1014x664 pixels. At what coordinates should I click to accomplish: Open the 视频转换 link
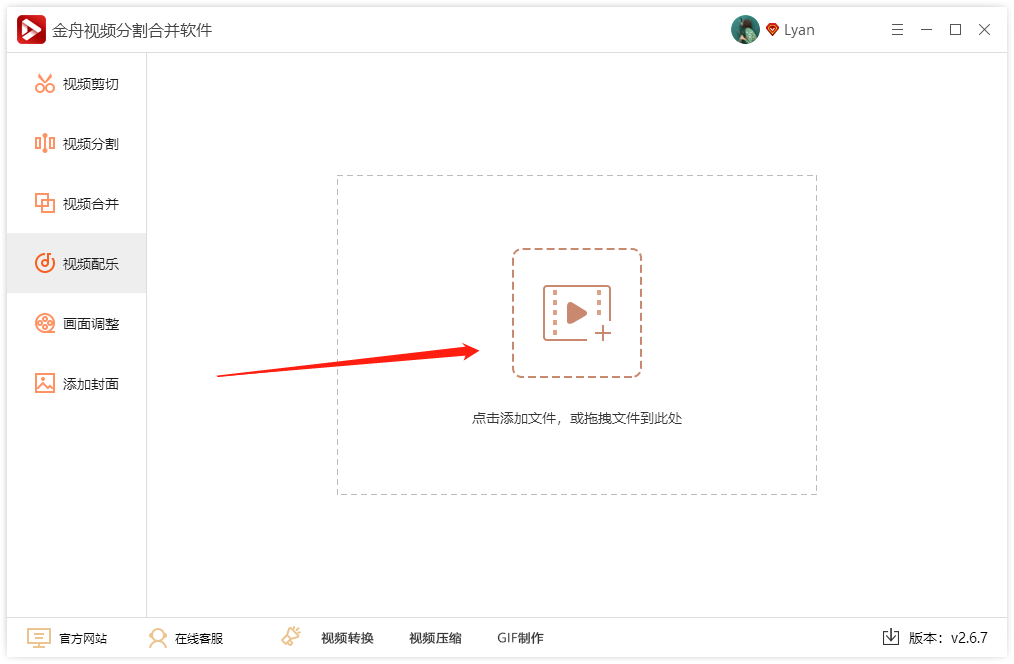347,638
